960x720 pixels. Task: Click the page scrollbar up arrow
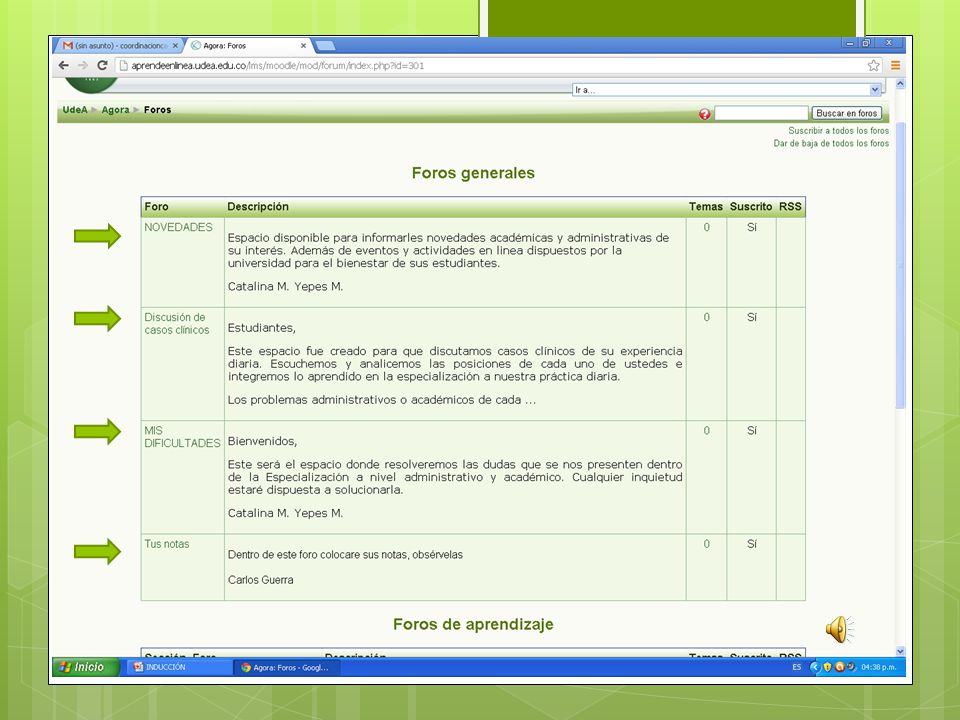point(900,83)
